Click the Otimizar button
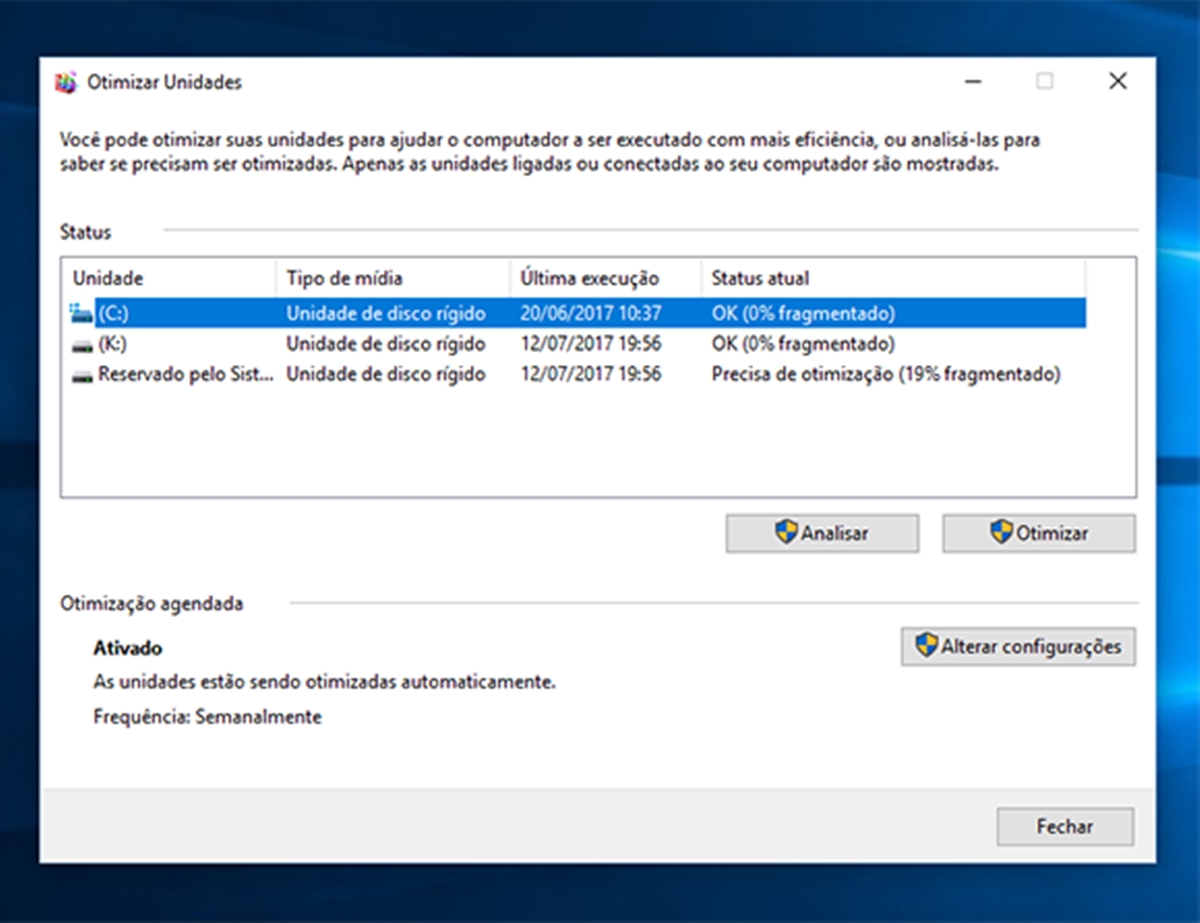 coord(1039,533)
